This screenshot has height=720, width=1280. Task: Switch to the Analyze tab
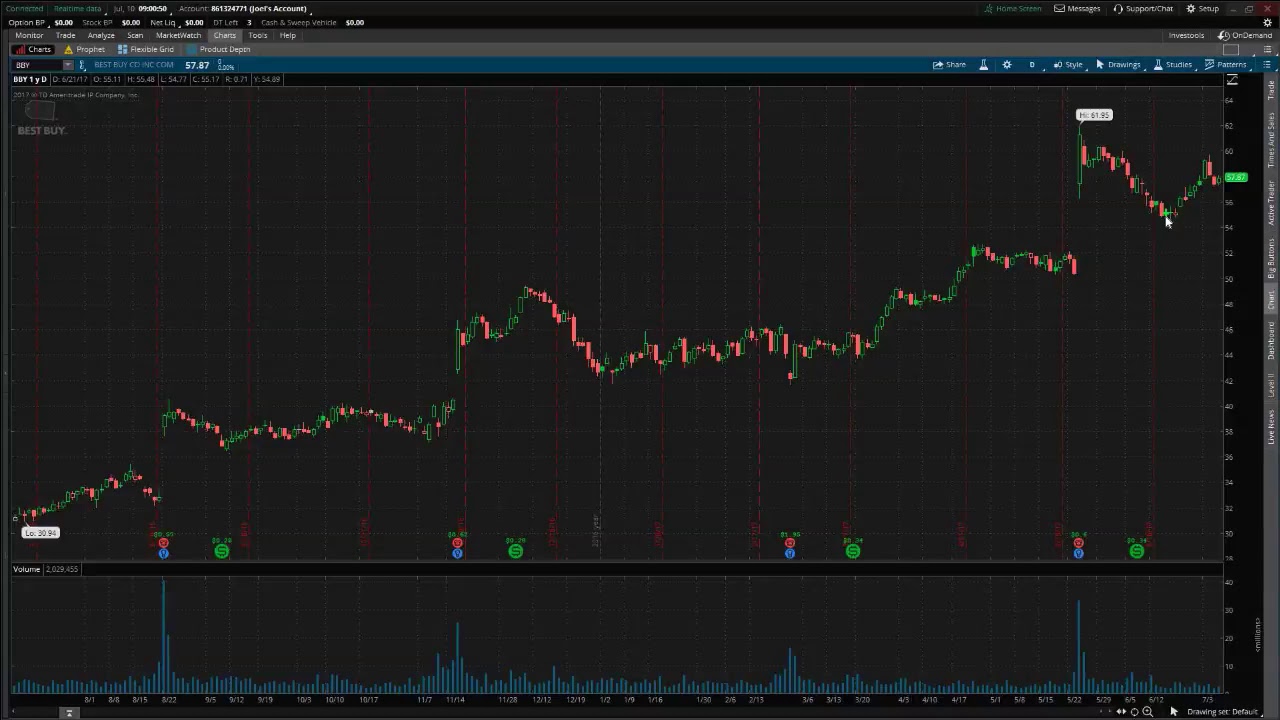pyautogui.click(x=101, y=35)
